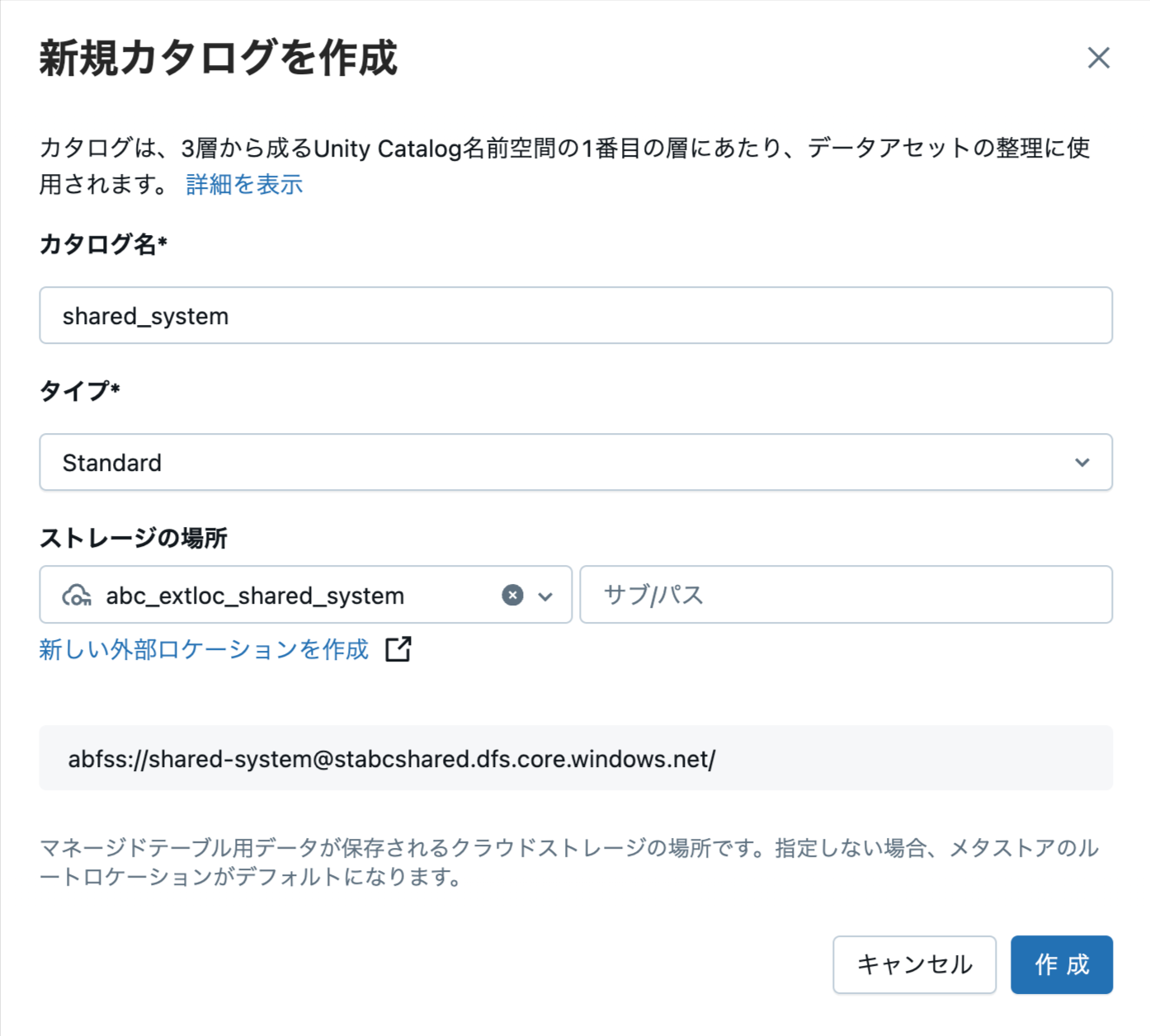Click into the サブ/パス input field
The width and height of the screenshot is (1150, 1036).
coord(846,594)
